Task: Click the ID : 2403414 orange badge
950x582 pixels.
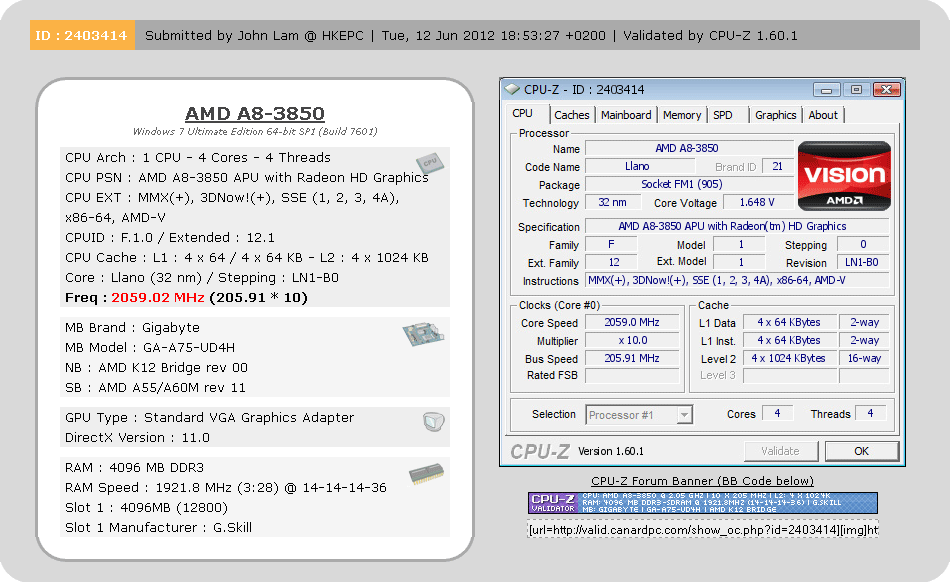Action: tap(82, 35)
